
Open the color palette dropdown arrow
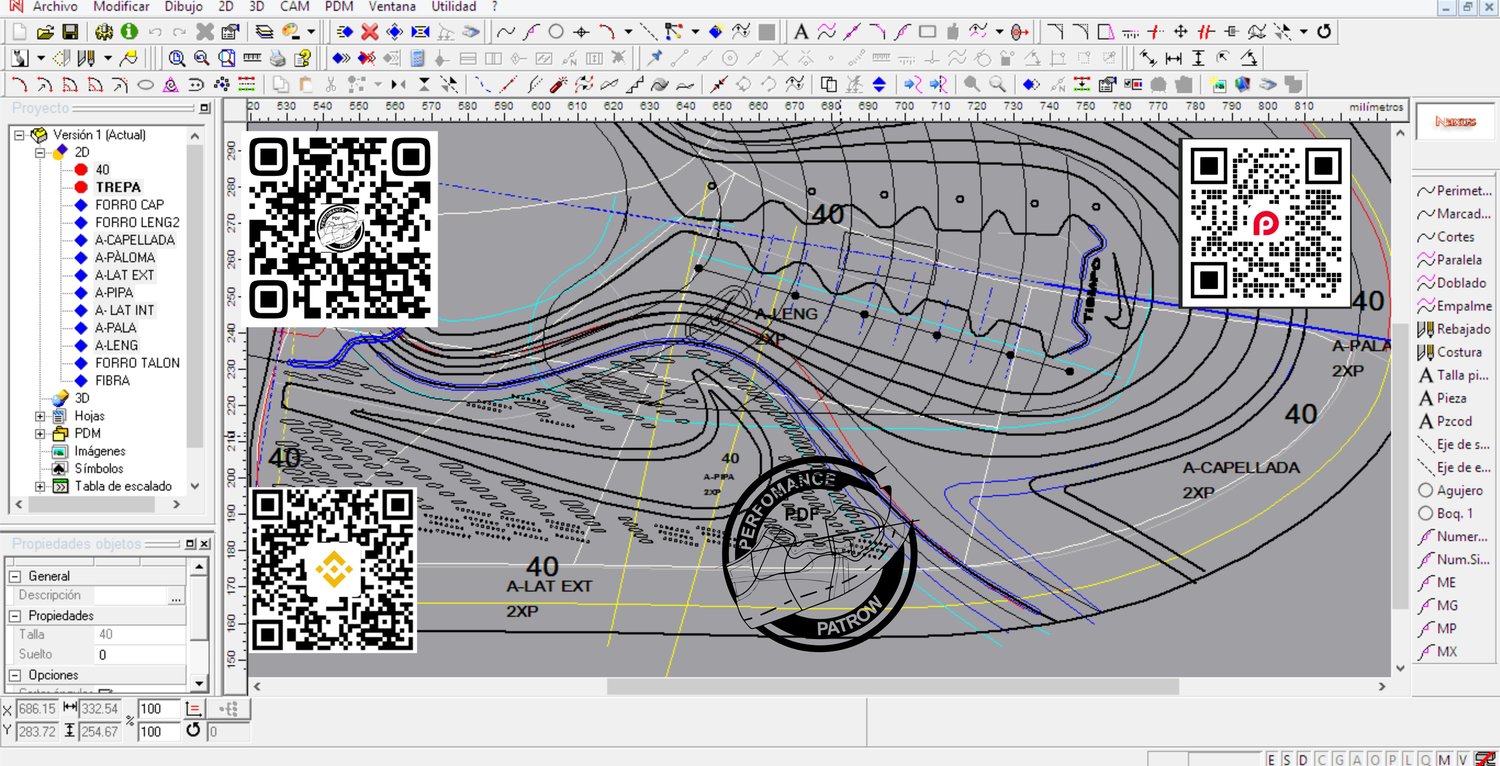312,32
